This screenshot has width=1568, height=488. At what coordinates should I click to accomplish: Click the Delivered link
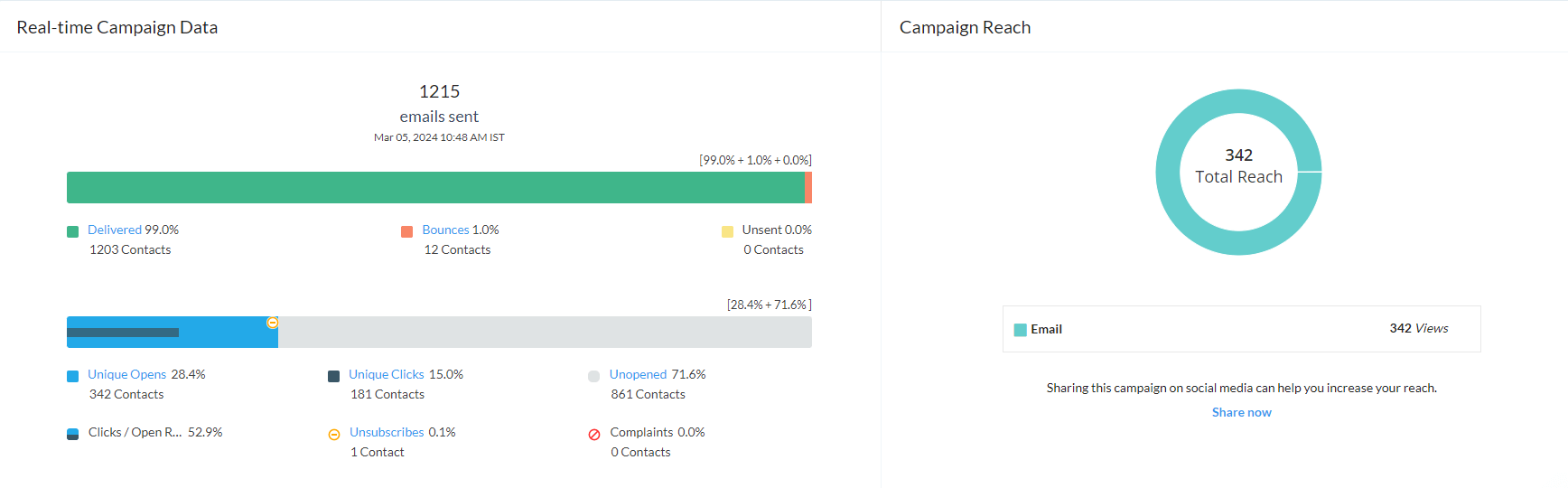click(114, 230)
